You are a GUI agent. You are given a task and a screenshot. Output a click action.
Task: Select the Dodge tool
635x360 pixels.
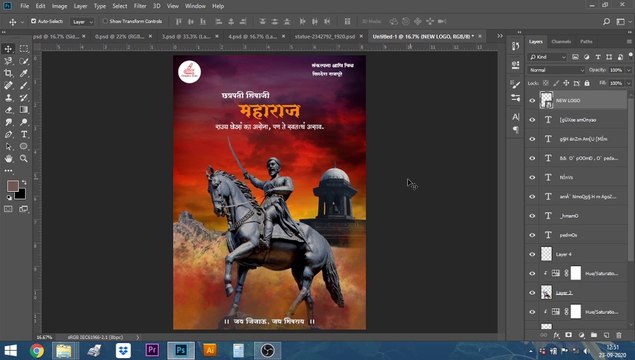24,122
